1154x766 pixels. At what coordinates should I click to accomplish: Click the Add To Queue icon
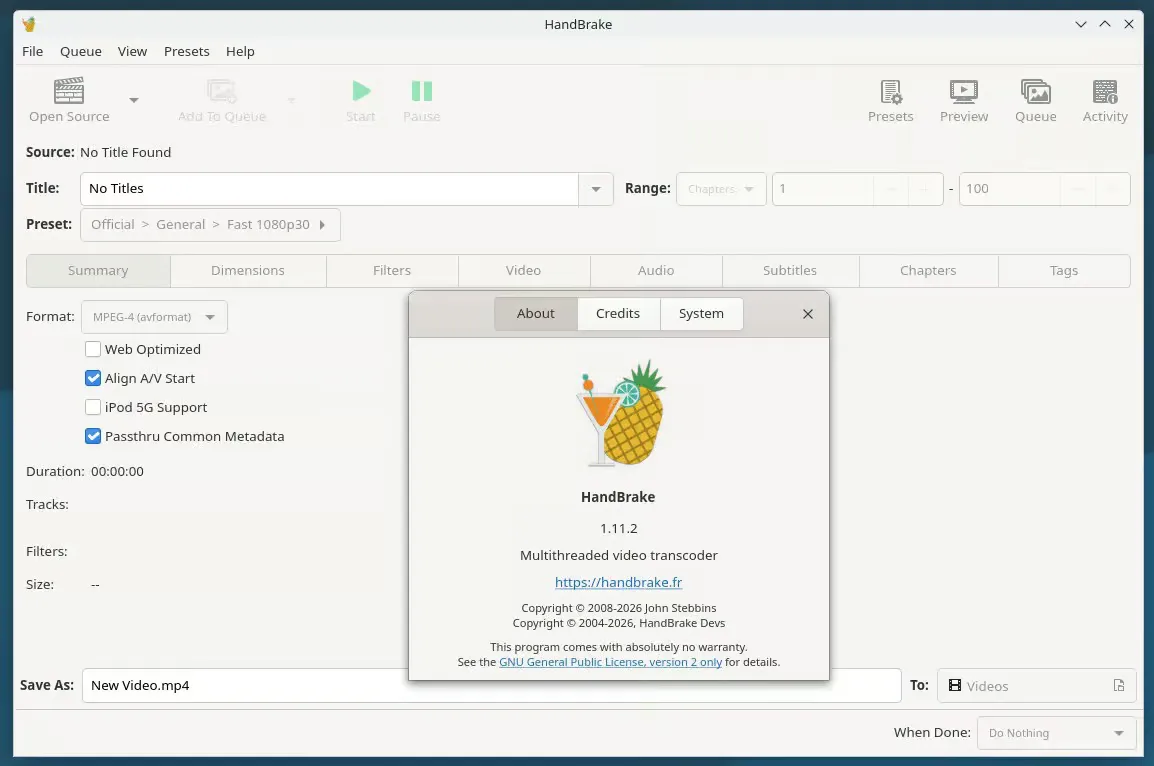pos(222,91)
